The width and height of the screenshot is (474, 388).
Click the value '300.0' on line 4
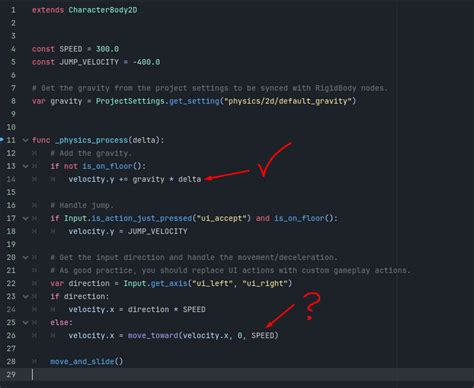pos(107,49)
